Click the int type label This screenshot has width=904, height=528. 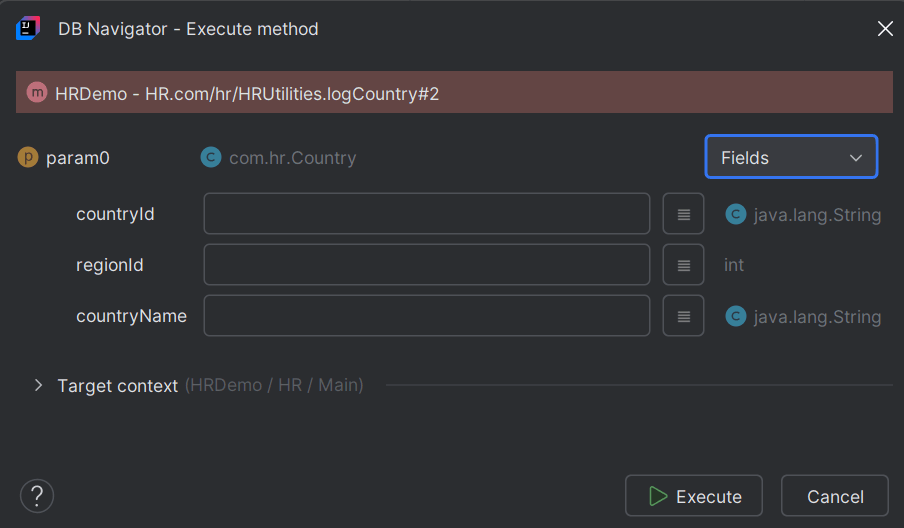(734, 265)
